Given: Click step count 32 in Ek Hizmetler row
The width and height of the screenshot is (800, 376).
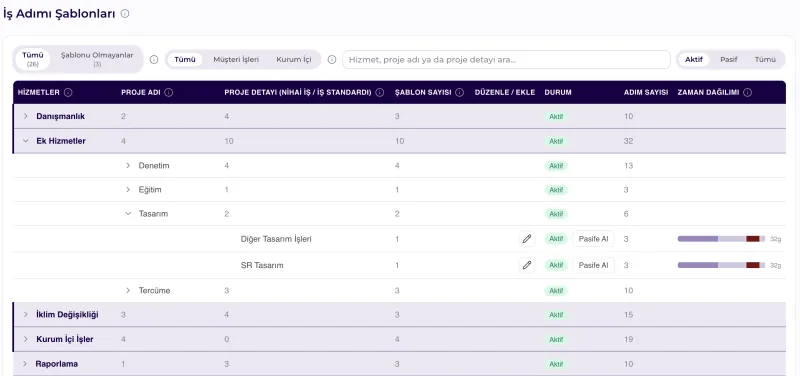Looking at the screenshot, I should point(628,141).
